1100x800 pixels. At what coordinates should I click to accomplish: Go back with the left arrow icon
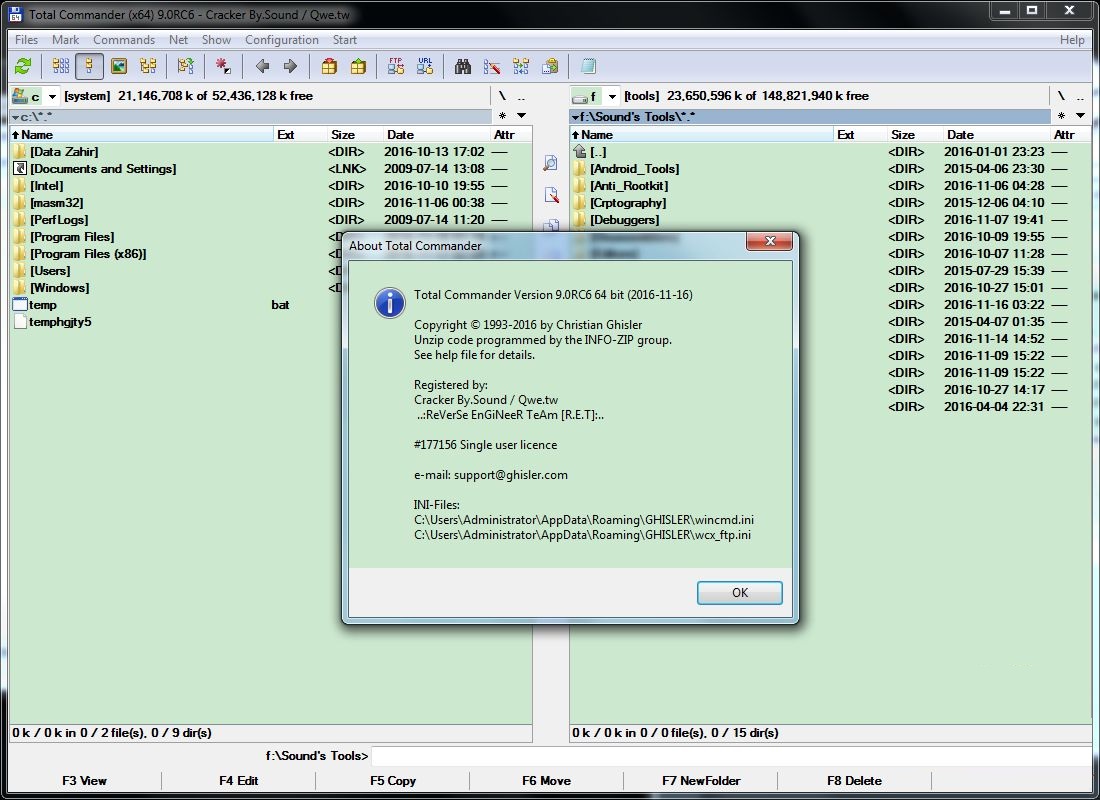262,67
